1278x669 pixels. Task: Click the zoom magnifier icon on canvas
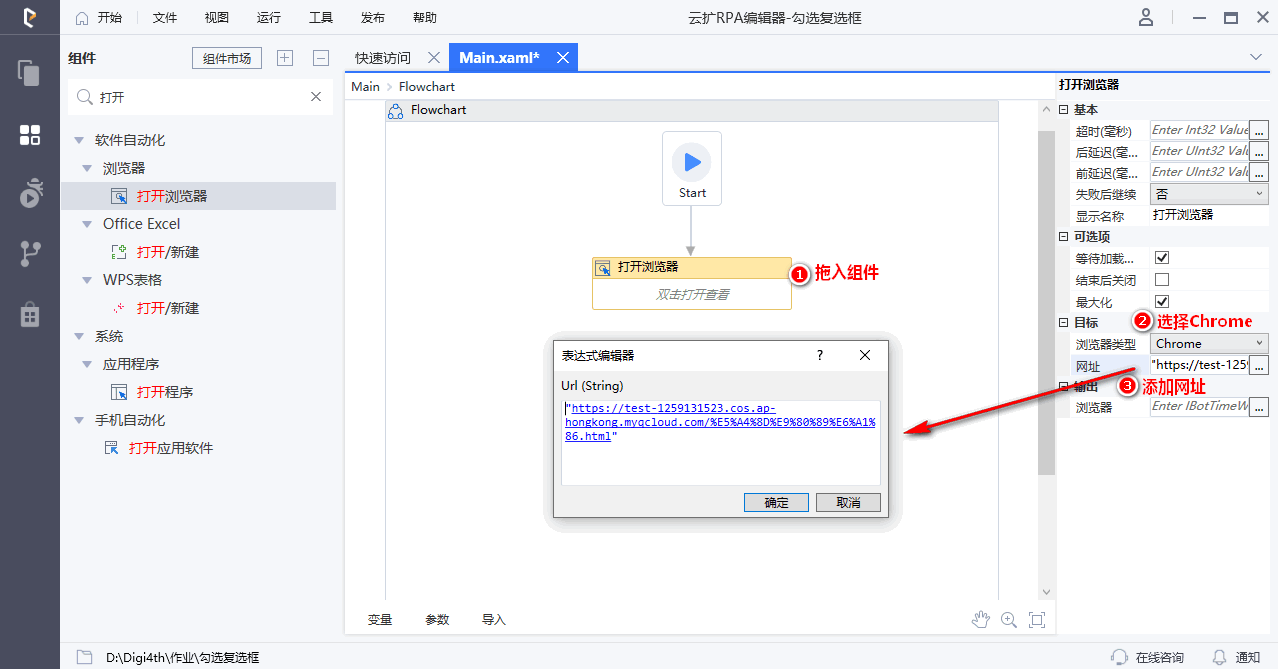click(x=1008, y=620)
